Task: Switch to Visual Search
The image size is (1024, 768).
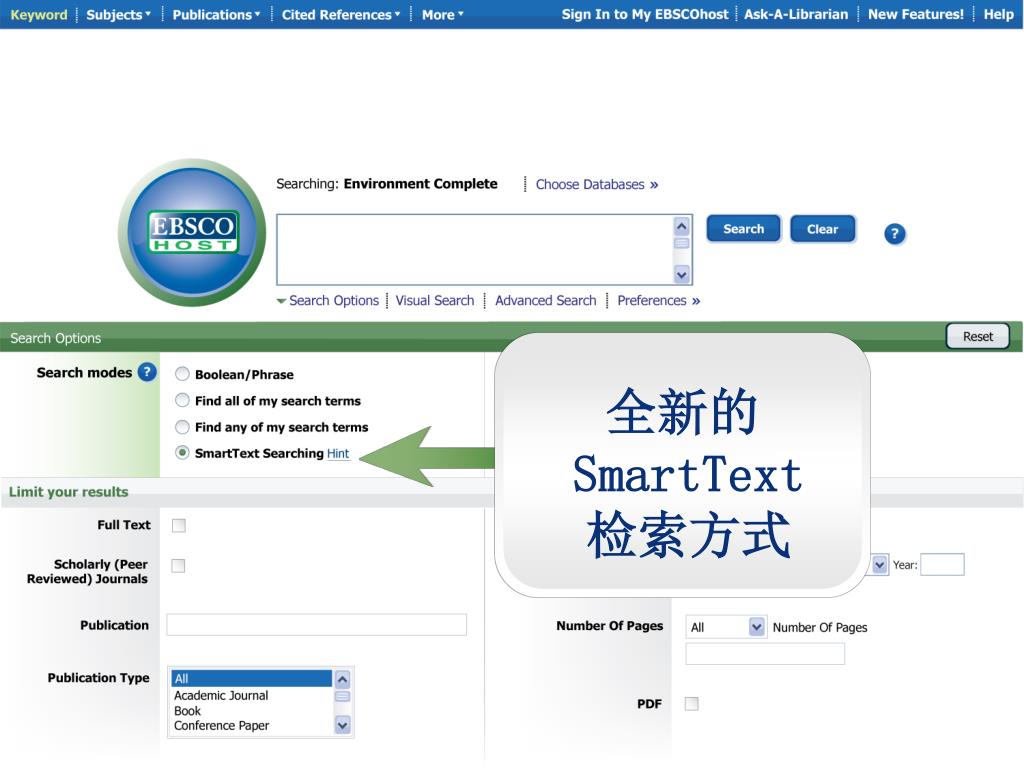Action: pos(435,300)
